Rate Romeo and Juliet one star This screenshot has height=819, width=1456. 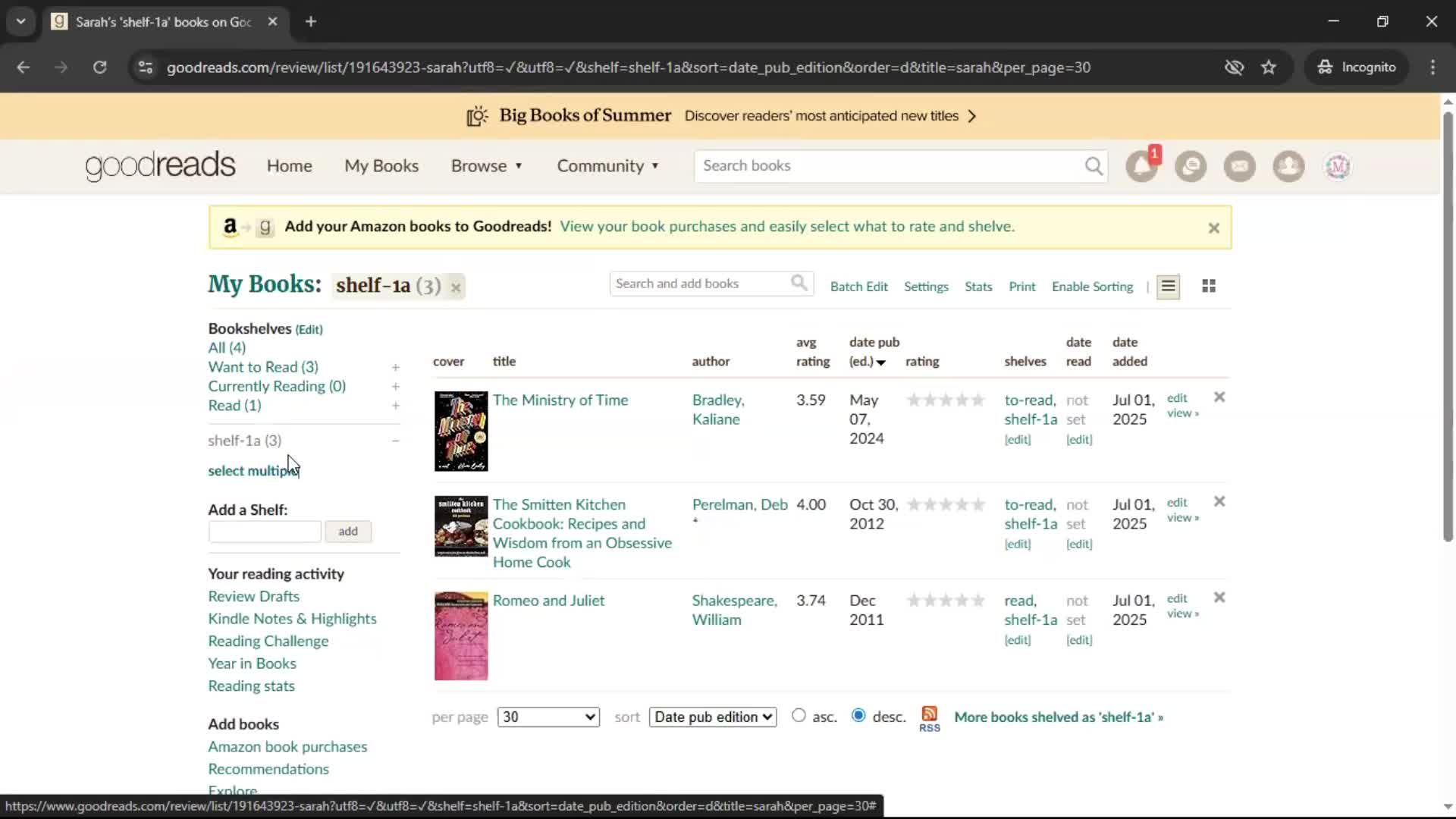(915, 600)
